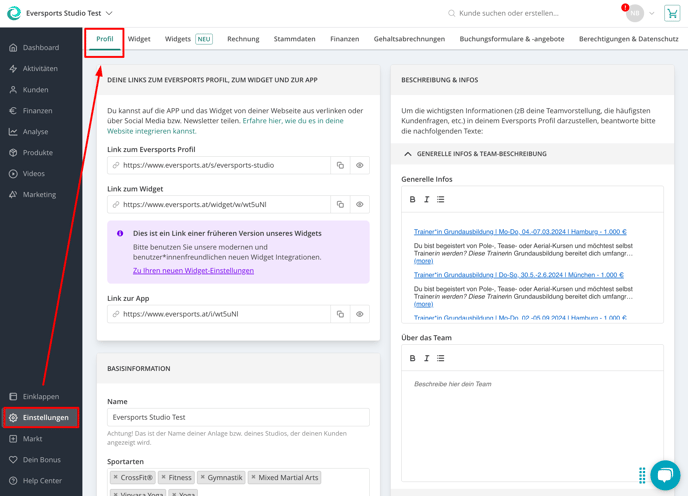Click first (more) link under Hamburg course
The width and height of the screenshot is (688, 496).
coord(423,261)
